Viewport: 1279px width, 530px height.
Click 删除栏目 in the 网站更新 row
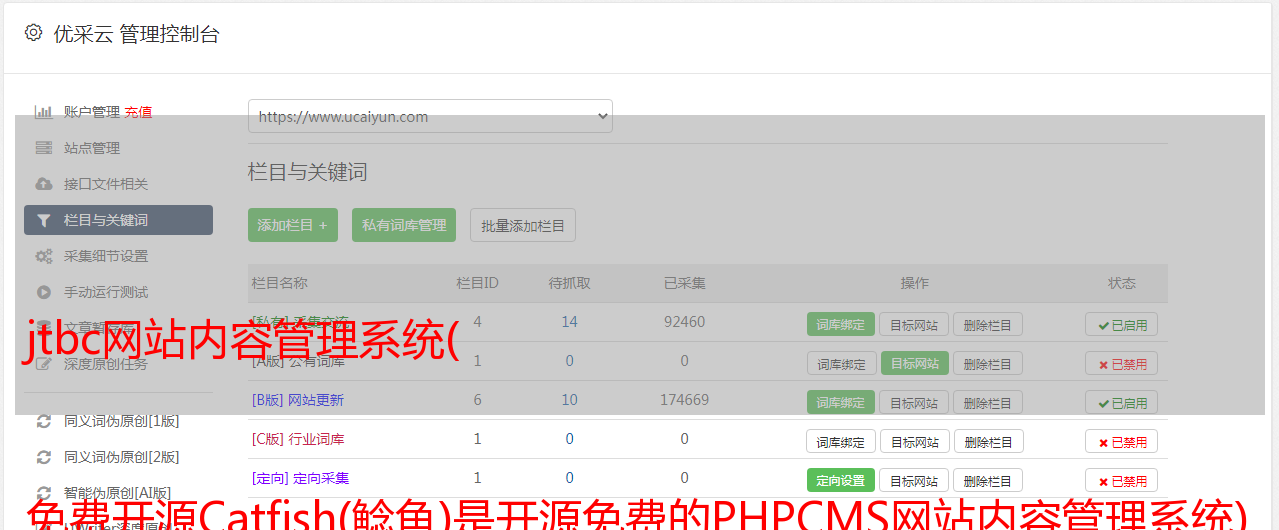987,403
